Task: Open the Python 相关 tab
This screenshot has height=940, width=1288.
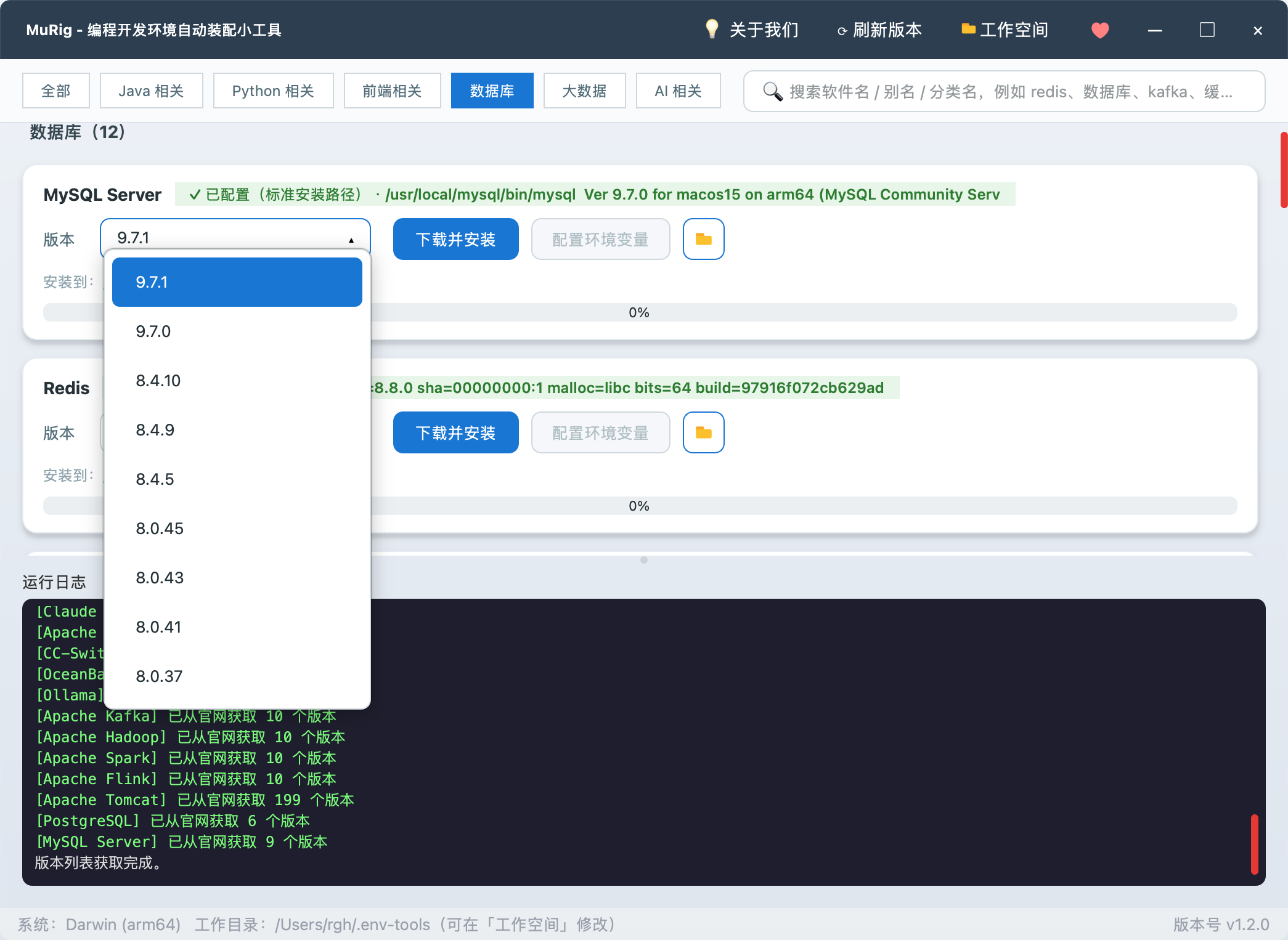Action: (273, 91)
